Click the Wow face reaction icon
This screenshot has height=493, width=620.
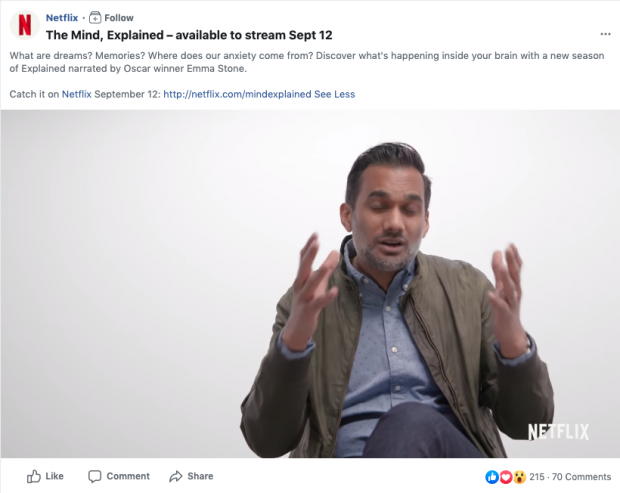tap(520, 477)
